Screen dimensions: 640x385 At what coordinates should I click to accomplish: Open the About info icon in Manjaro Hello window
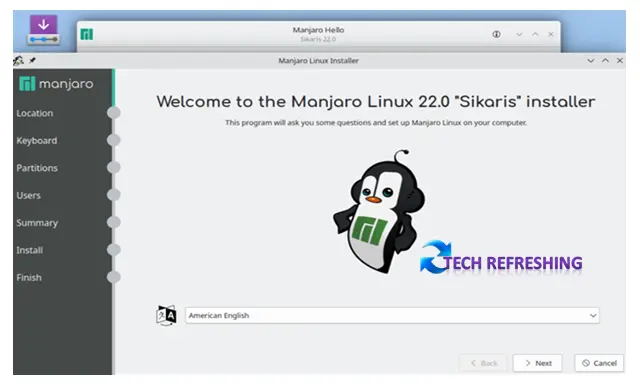pos(496,34)
